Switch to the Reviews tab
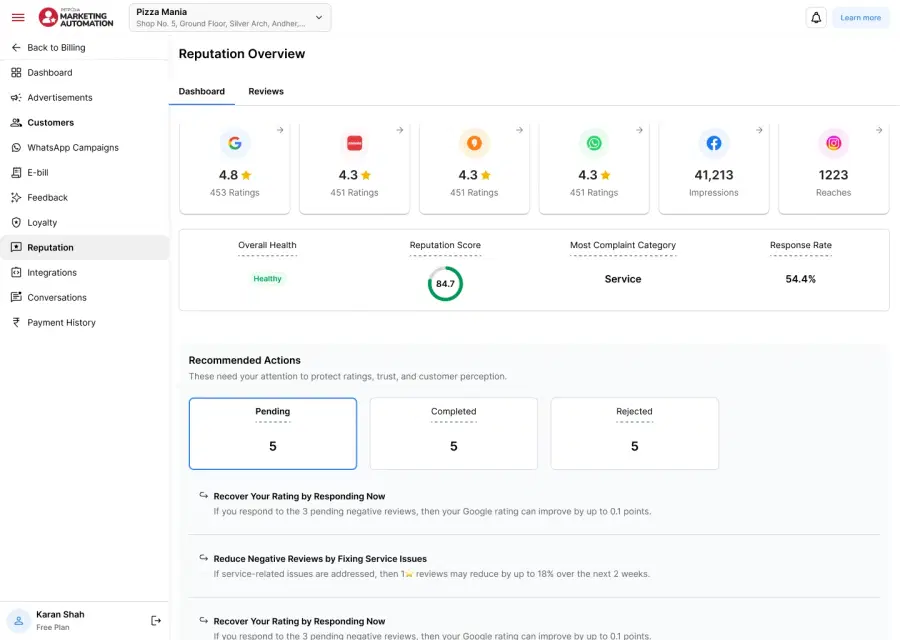 point(266,91)
